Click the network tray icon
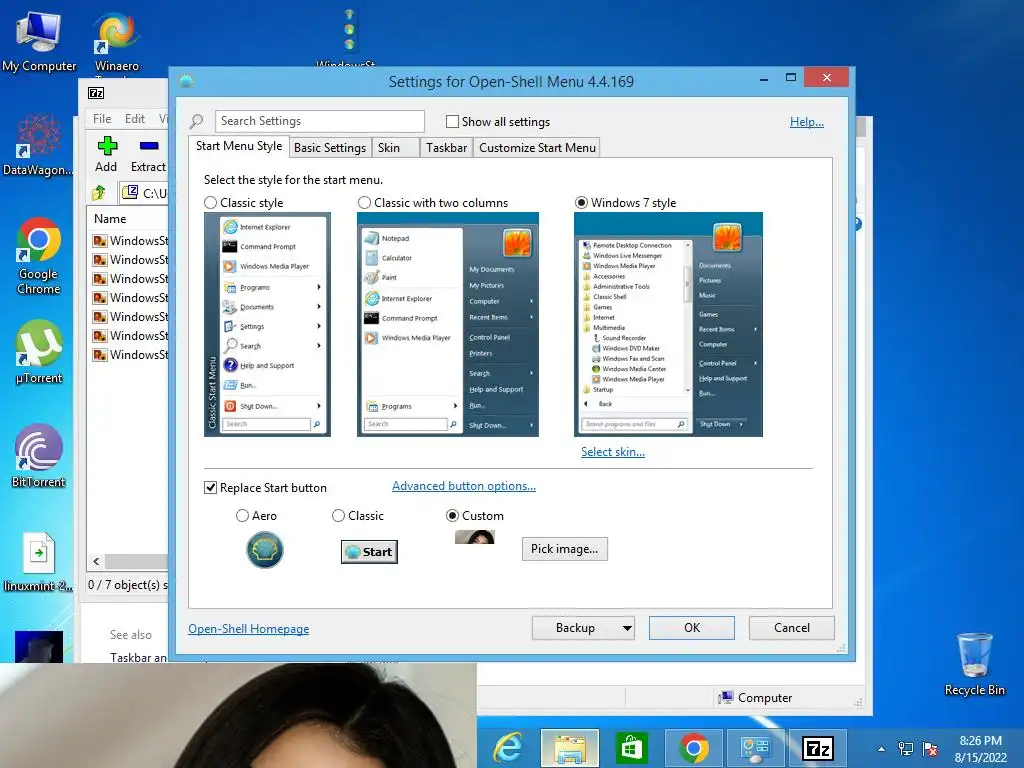 (906, 749)
